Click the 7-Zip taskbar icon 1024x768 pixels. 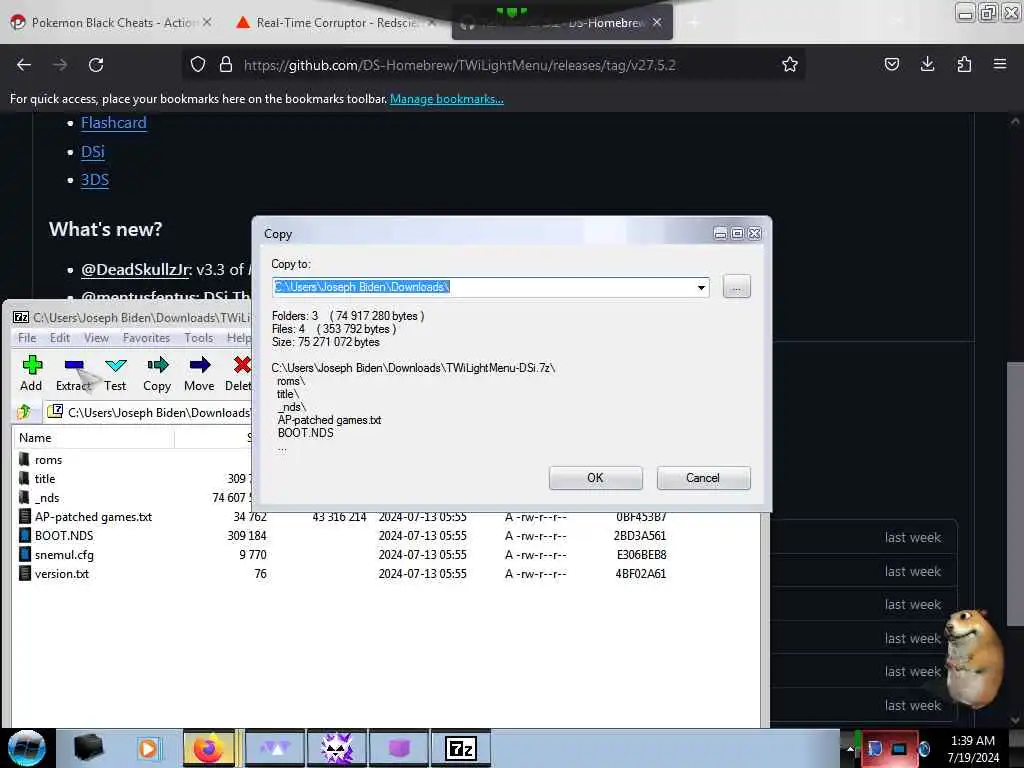[460, 748]
